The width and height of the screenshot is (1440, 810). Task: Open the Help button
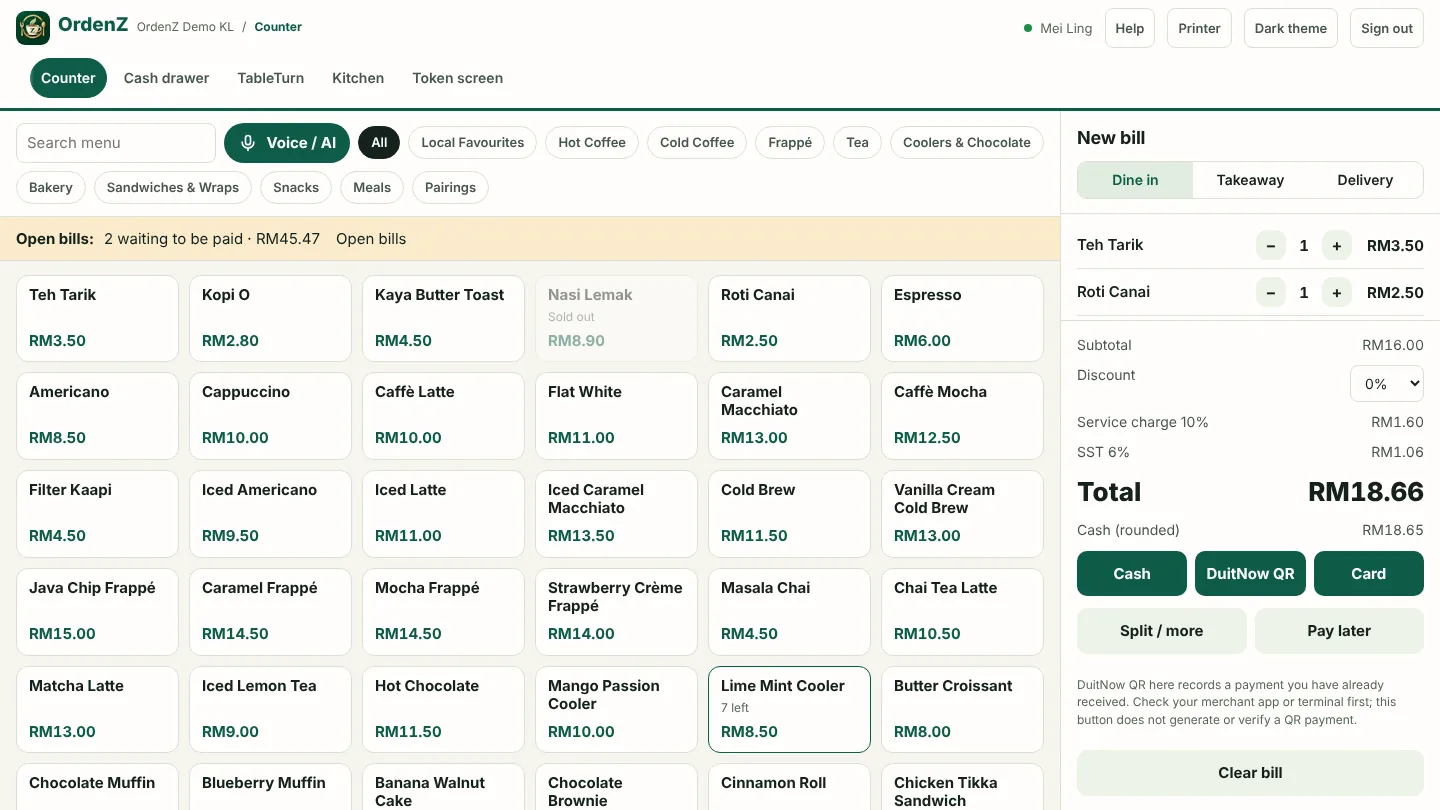tap(1130, 28)
